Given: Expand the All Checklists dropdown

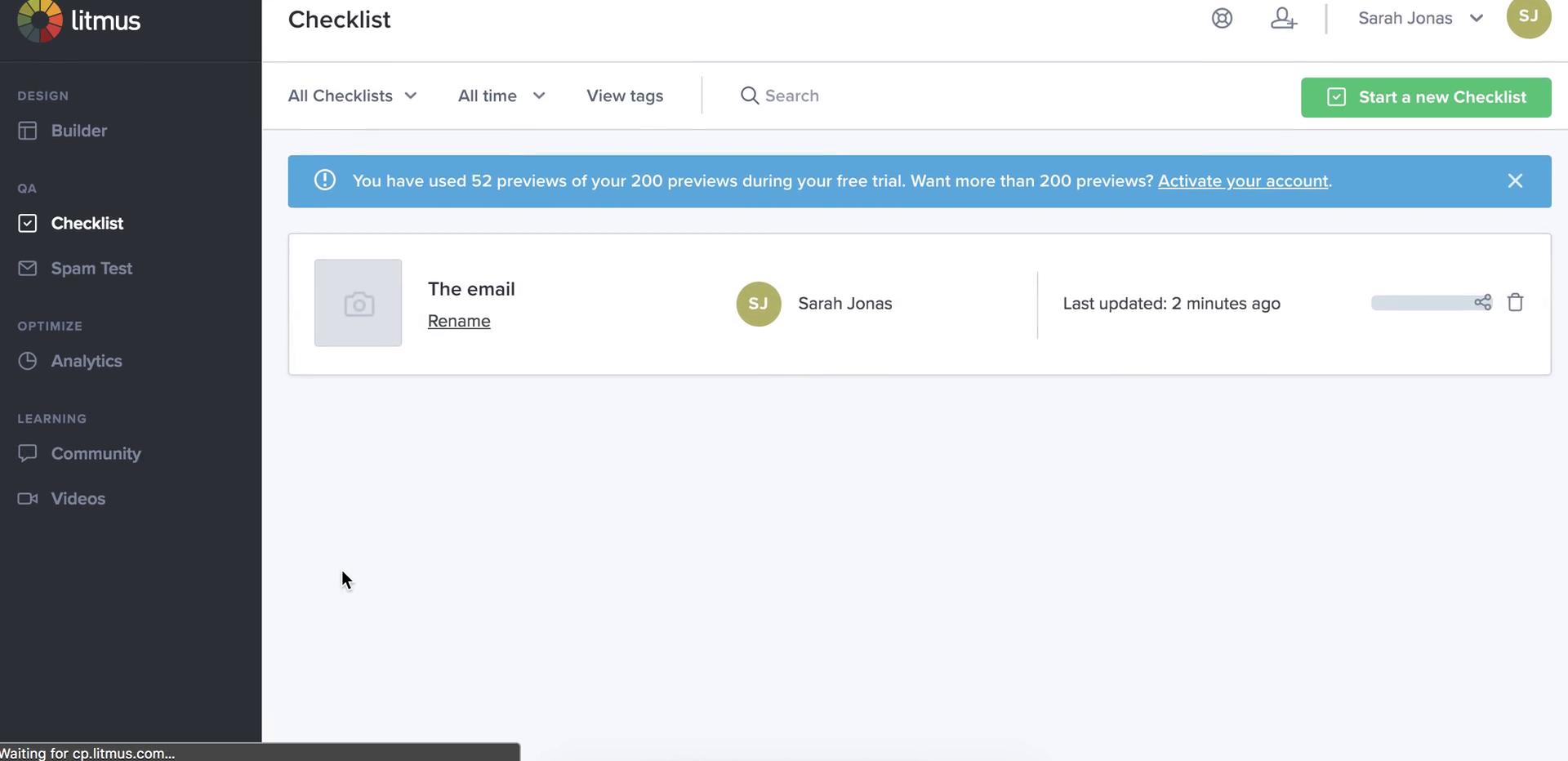Looking at the screenshot, I should pyautogui.click(x=352, y=96).
